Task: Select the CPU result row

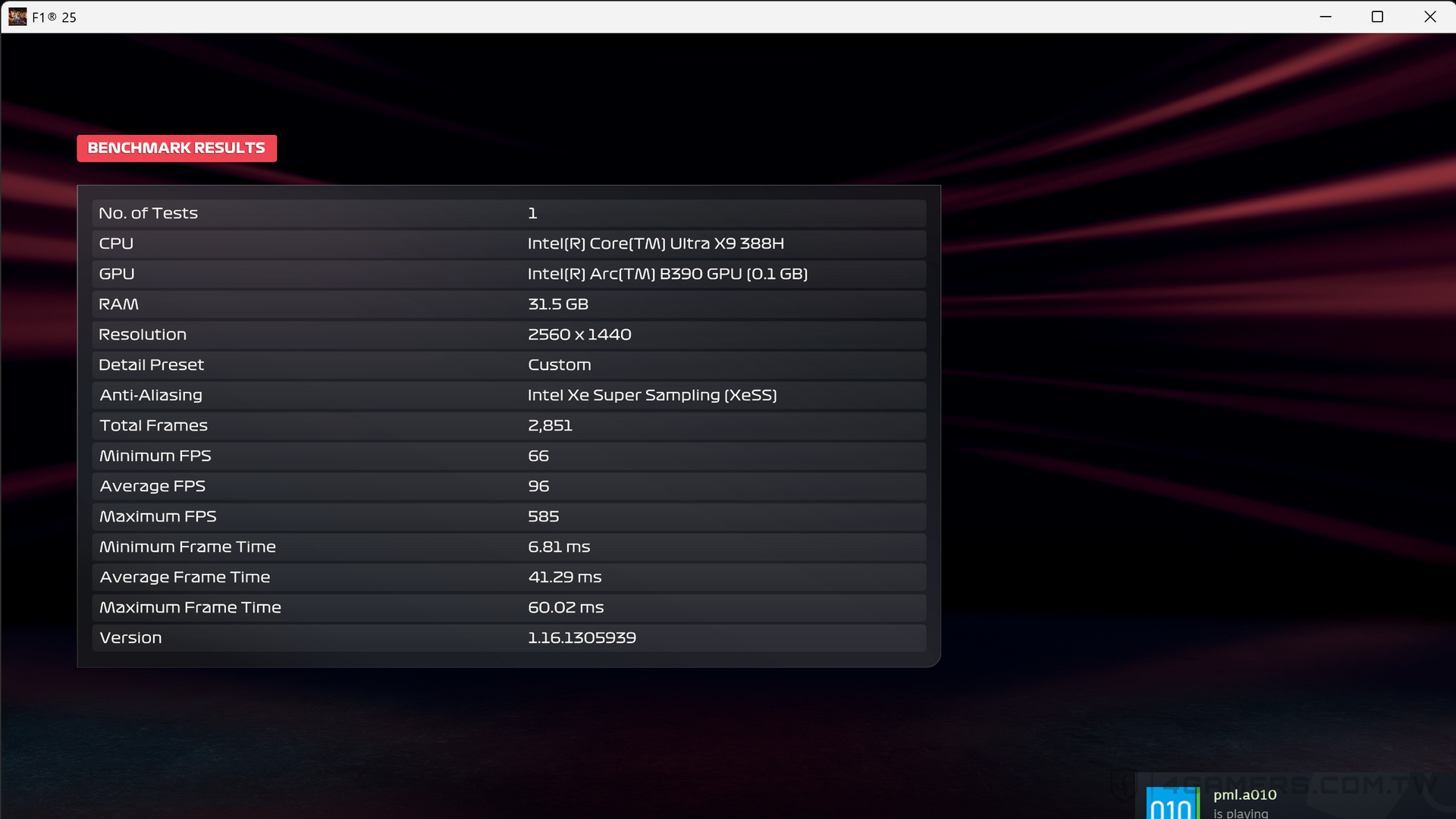Action: coord(508,243)
